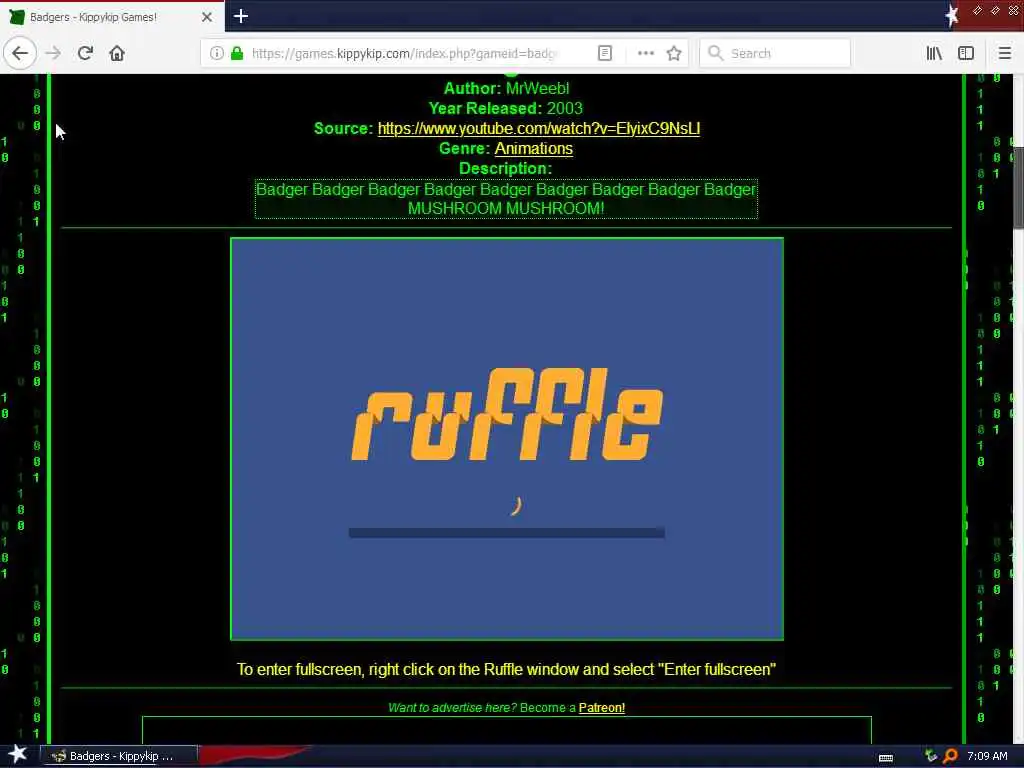Follow the Animations genre link

click(534, 149)
